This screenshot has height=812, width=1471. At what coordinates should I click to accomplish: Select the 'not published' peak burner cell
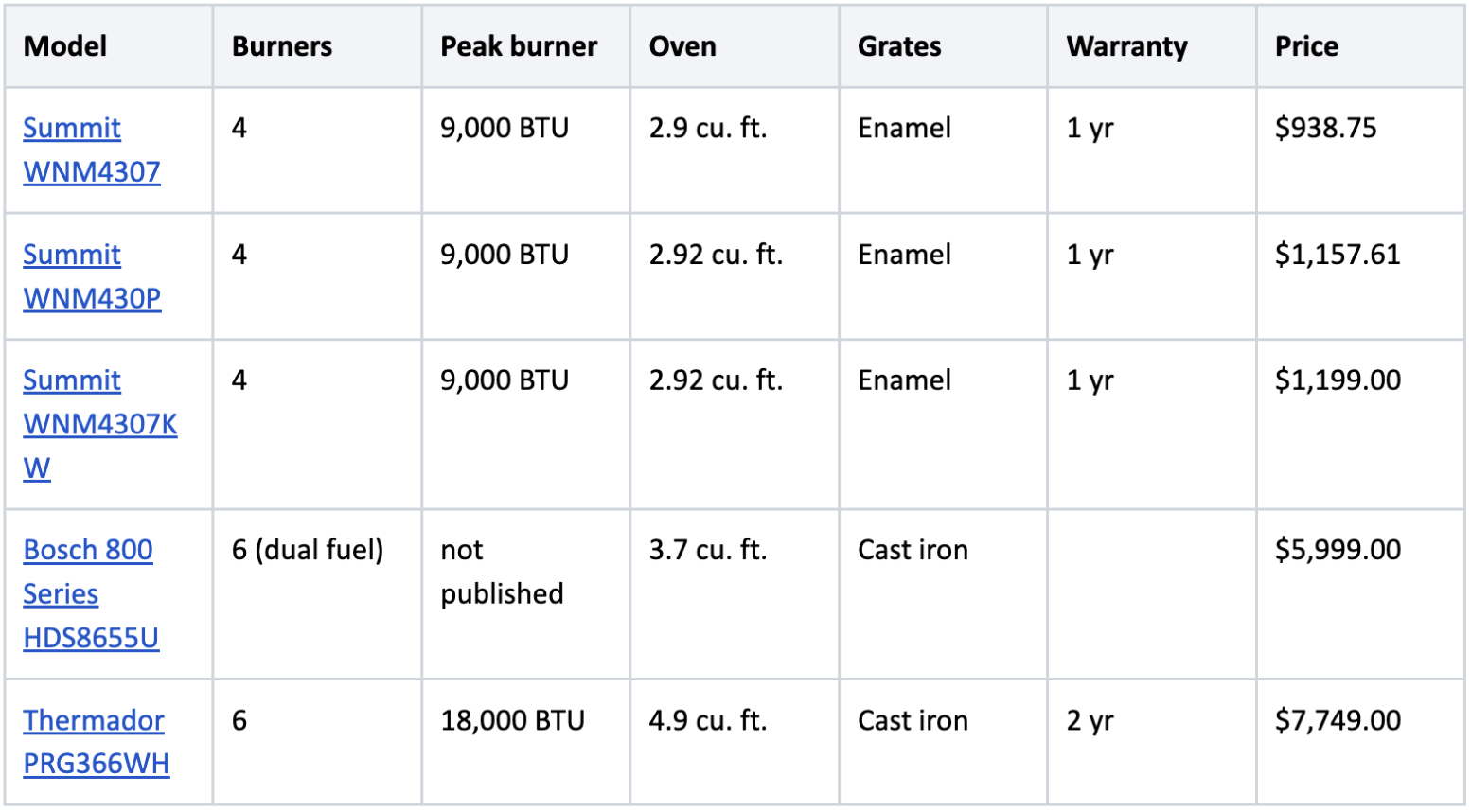point(526,593)
